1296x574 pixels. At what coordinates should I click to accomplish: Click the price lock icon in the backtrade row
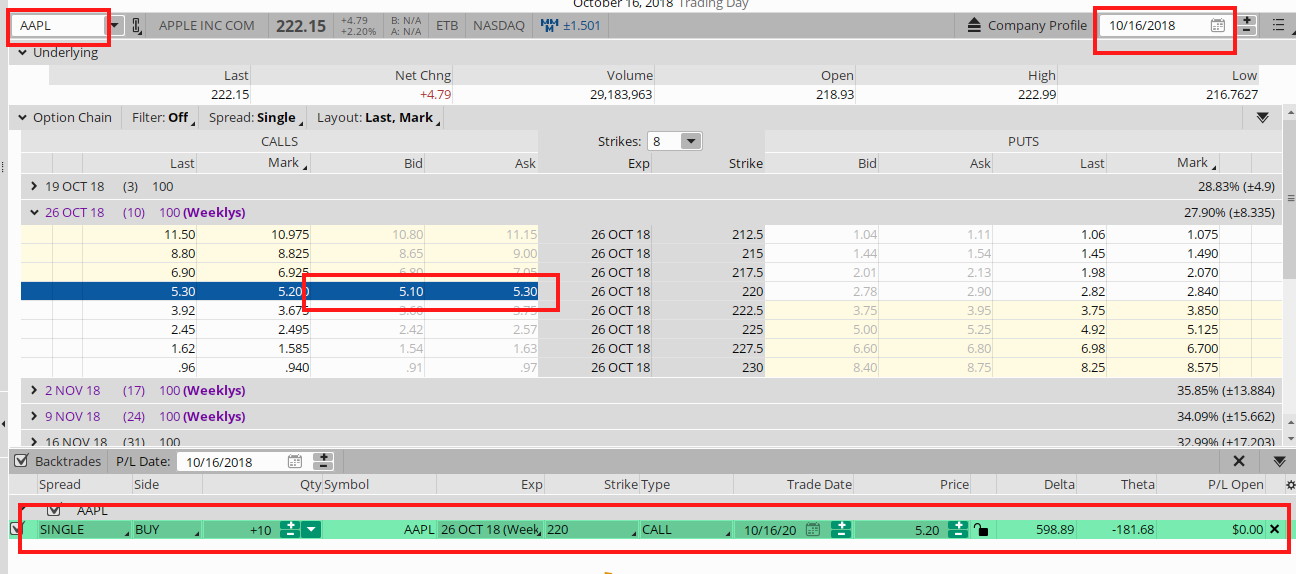[x=982, y=530]
